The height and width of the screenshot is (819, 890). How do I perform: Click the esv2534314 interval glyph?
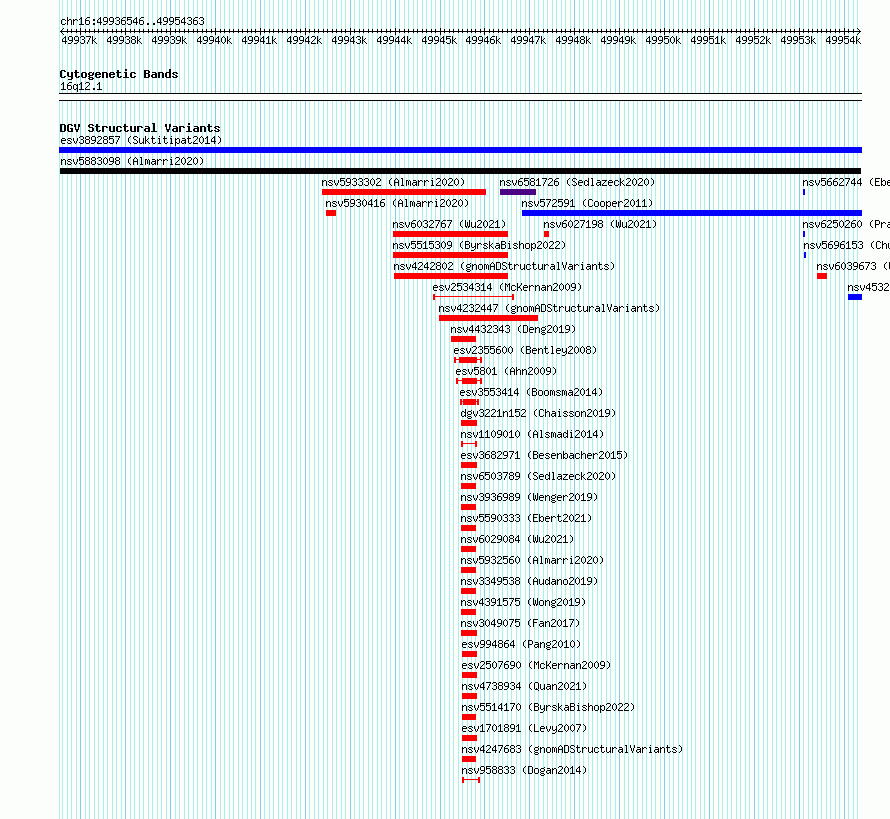point(473,297)
